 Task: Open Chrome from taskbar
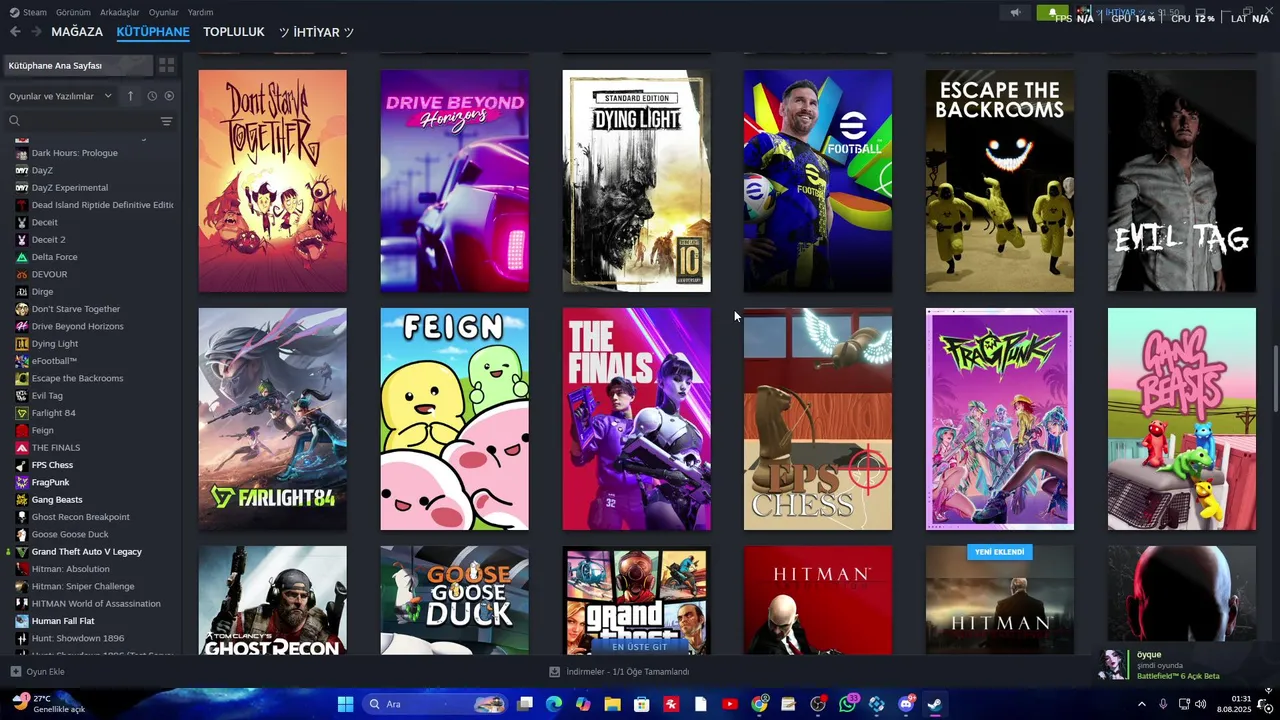(x=759, y=704)
